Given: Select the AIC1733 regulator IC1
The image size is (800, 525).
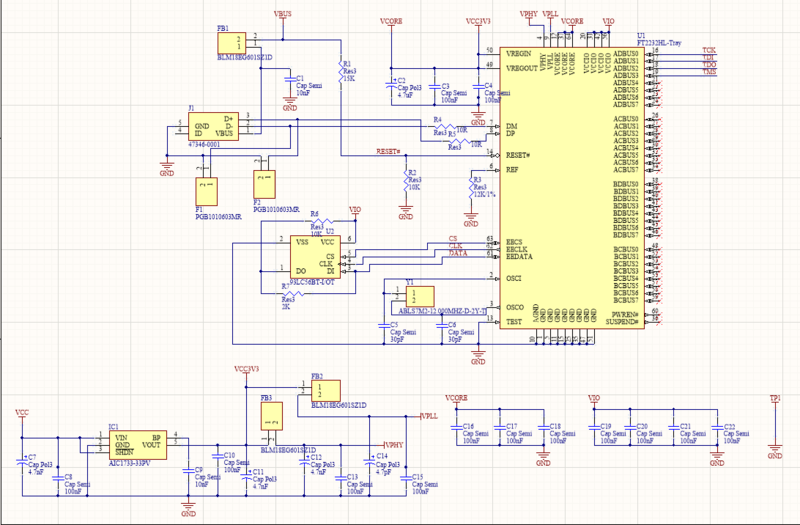Looking at the screenshot, I should pyautogui.click(x=136, y=445).
